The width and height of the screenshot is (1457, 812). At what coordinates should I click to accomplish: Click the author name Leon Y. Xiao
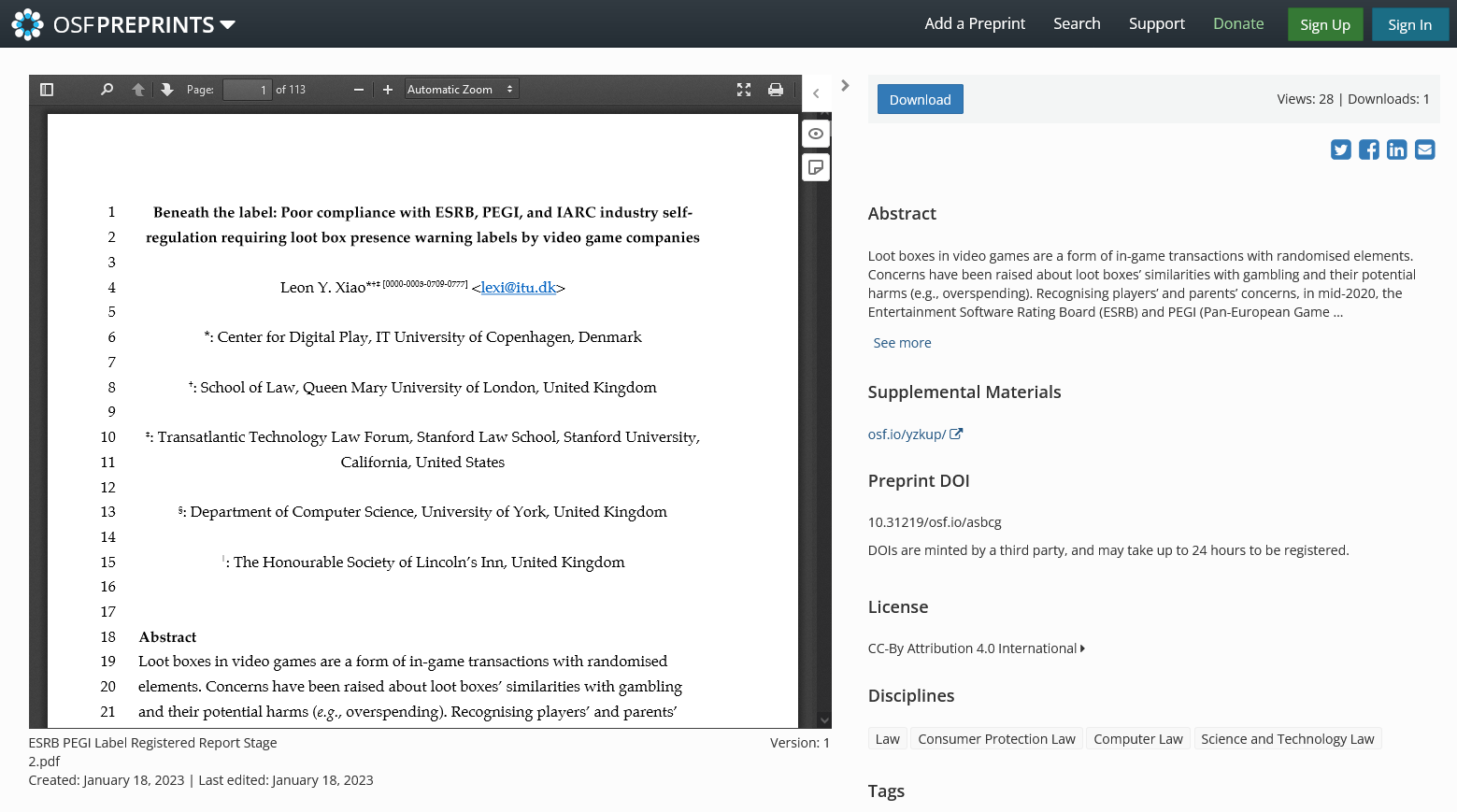point(323,288)
